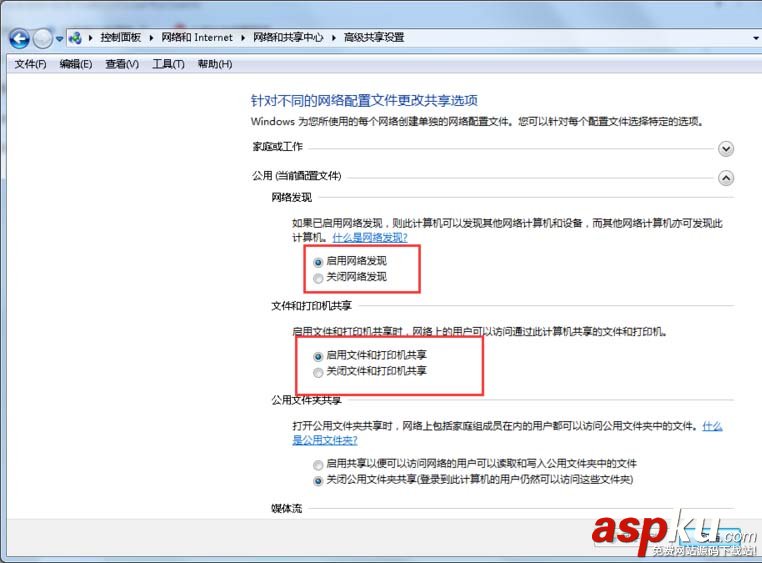Viewport: 762px width, 563px height.
Task: Open breadcrumb arrow before 控制面板
Action: [90, 37]
